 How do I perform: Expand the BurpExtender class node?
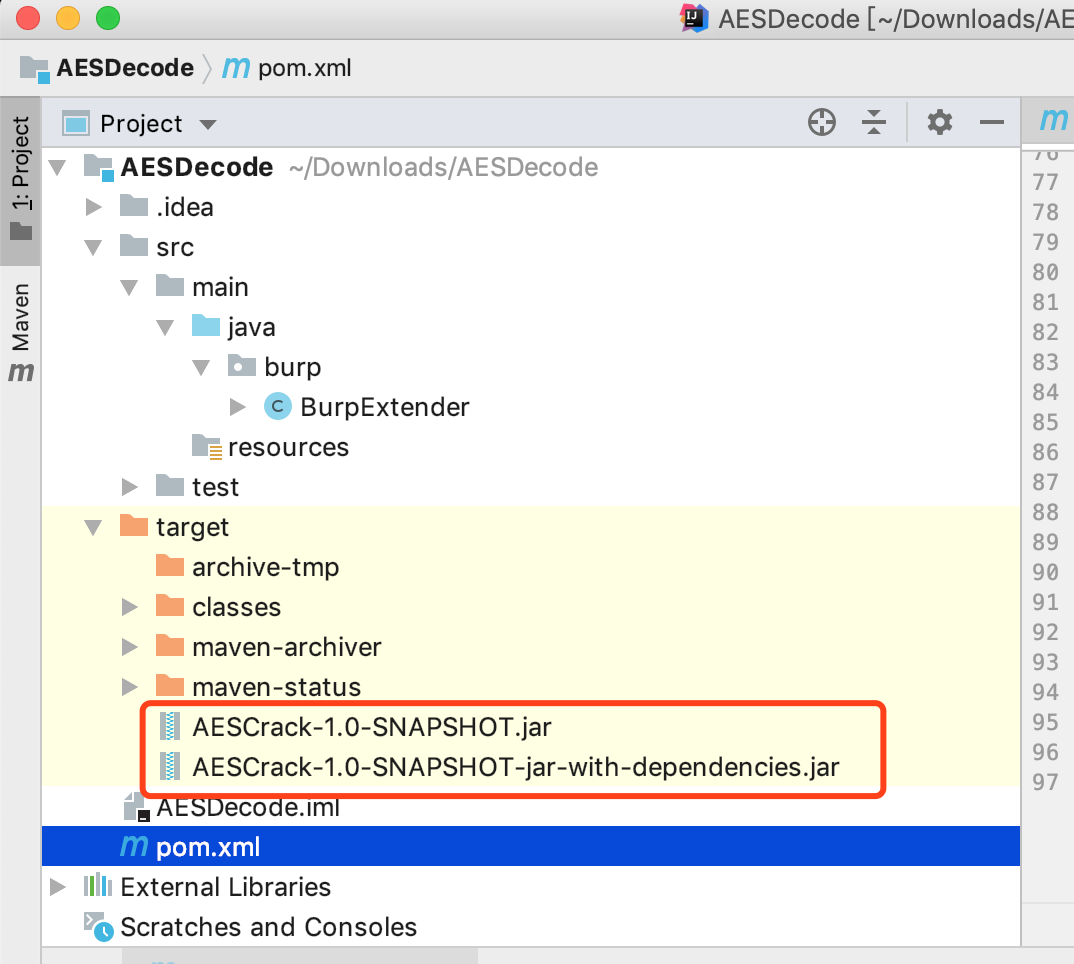point(238,407)
